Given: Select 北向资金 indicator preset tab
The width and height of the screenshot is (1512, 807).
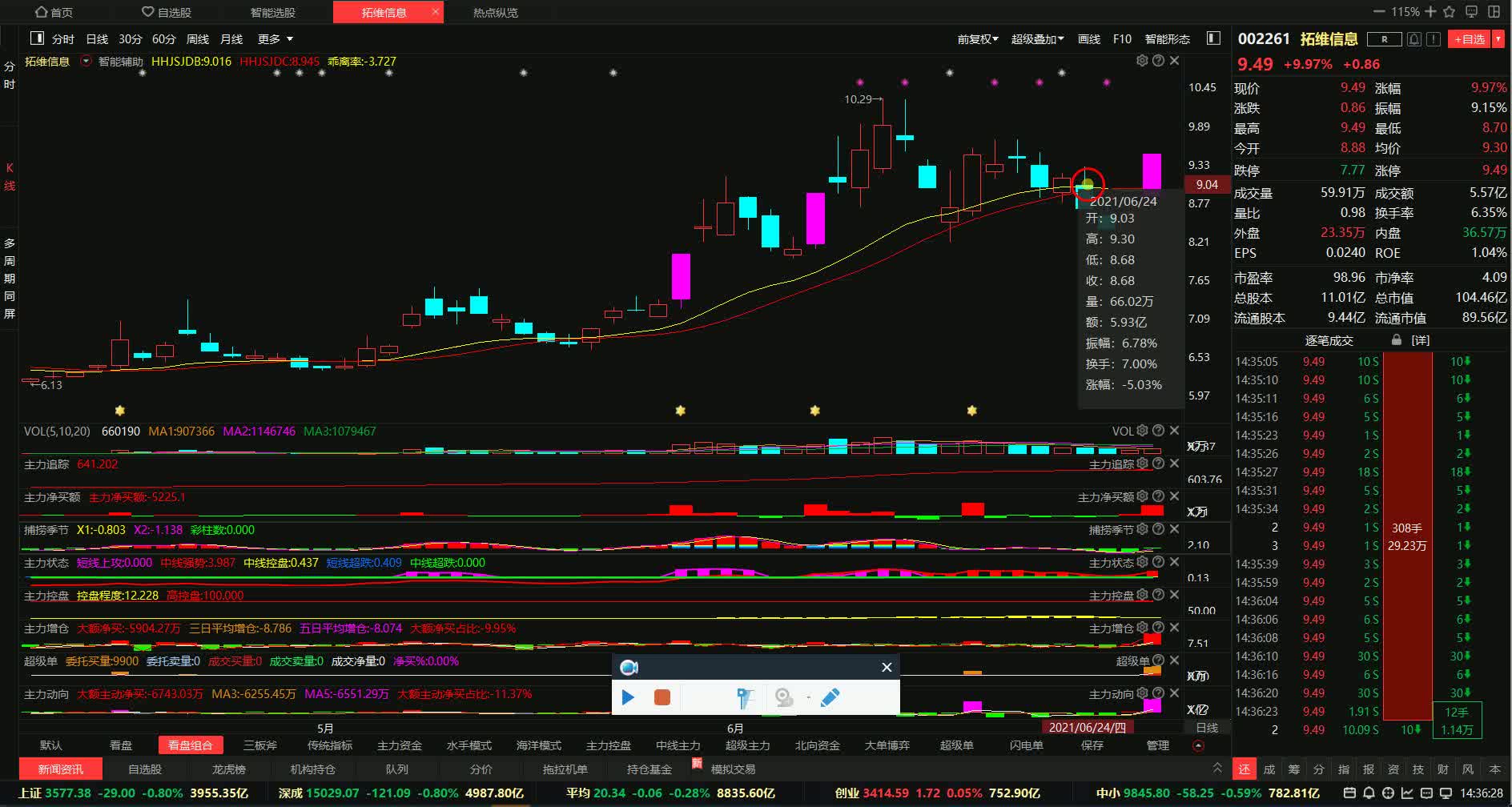Looking at the screenshot, I should [817, 745].
